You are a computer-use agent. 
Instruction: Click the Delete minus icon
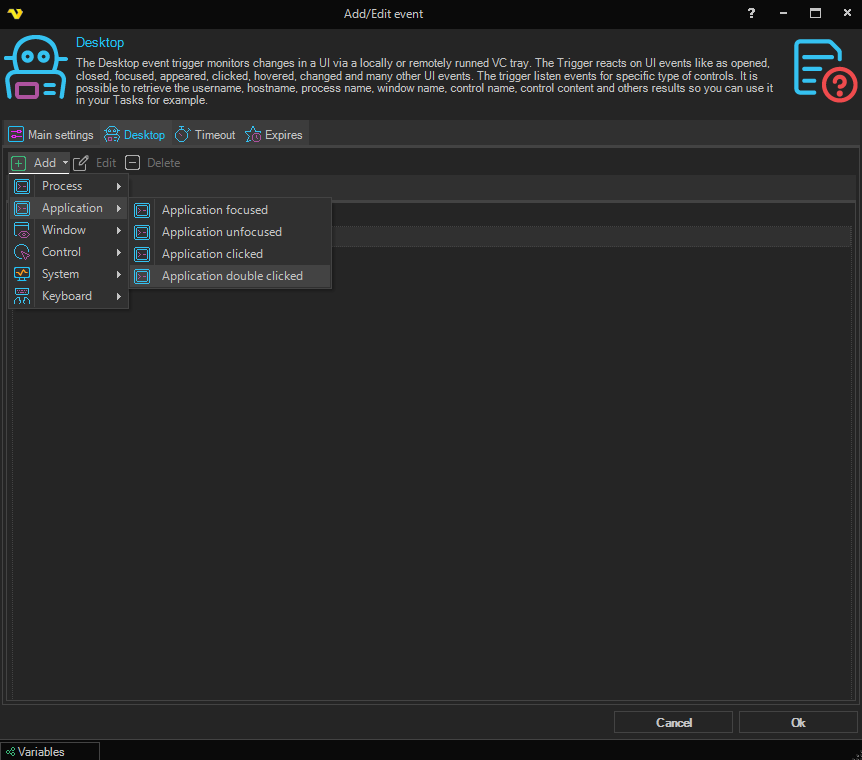(132, 163)
